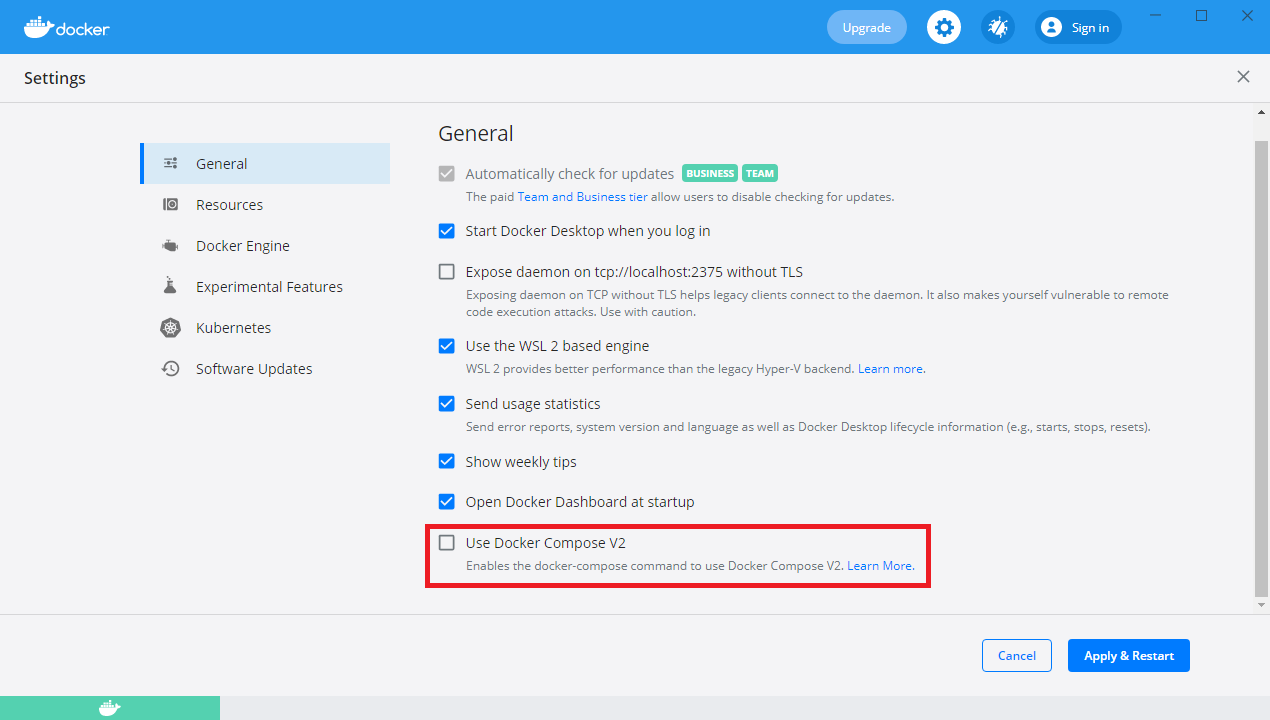Go to Software Updates section

(x=265, y=369)
